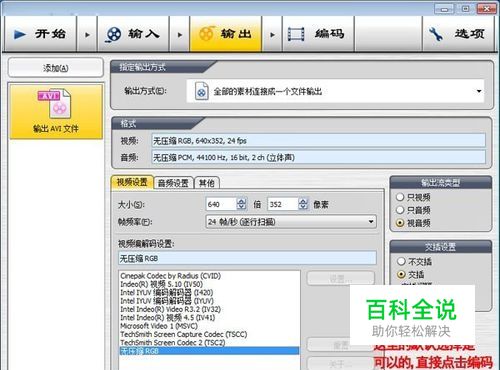
Task: Choose 视音频 output stream type
Action: 413,223
